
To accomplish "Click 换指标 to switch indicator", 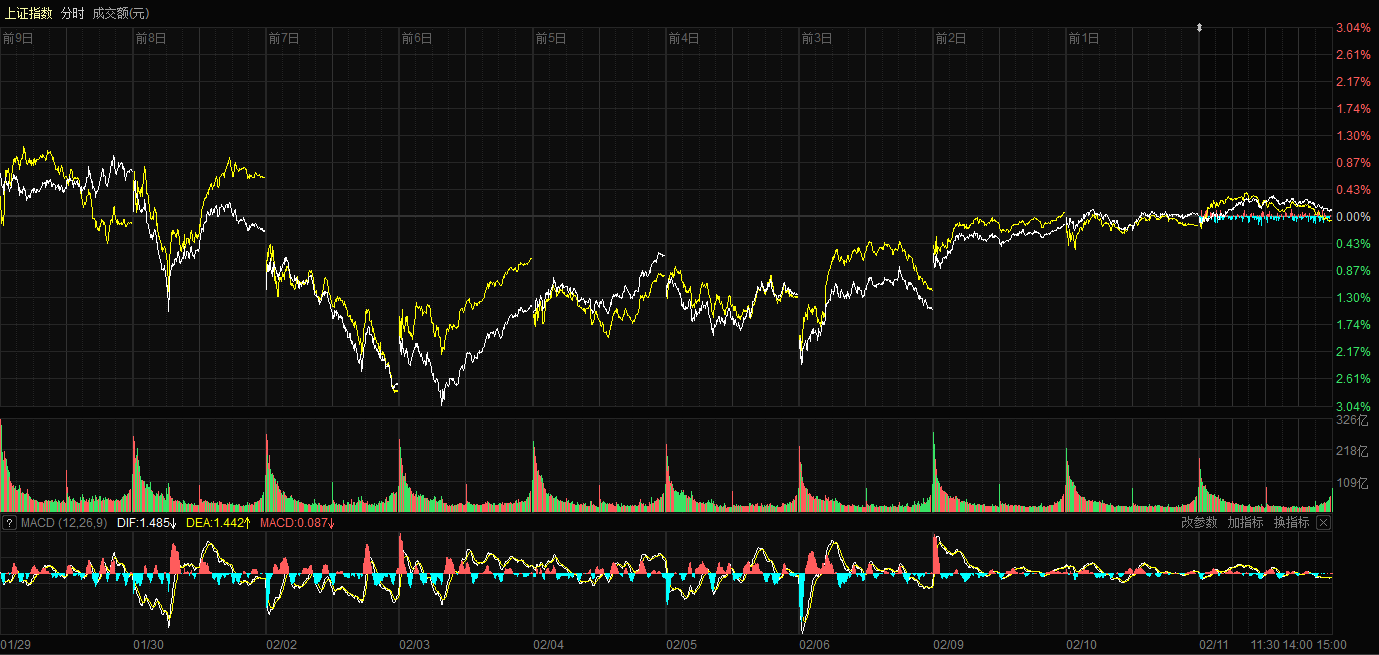I will click(1291, 523).
